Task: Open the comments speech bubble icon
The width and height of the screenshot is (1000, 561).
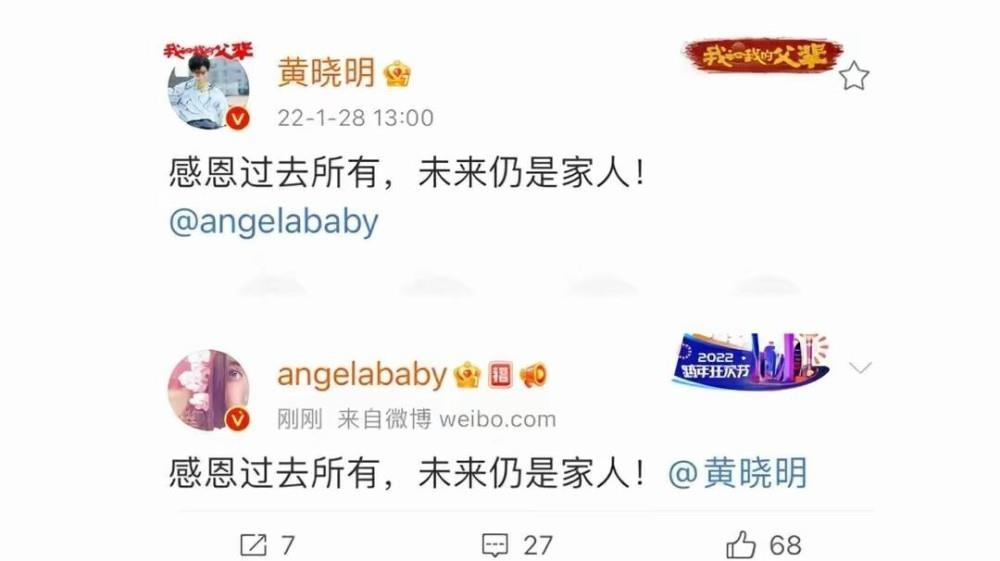Action: (495, 546)
